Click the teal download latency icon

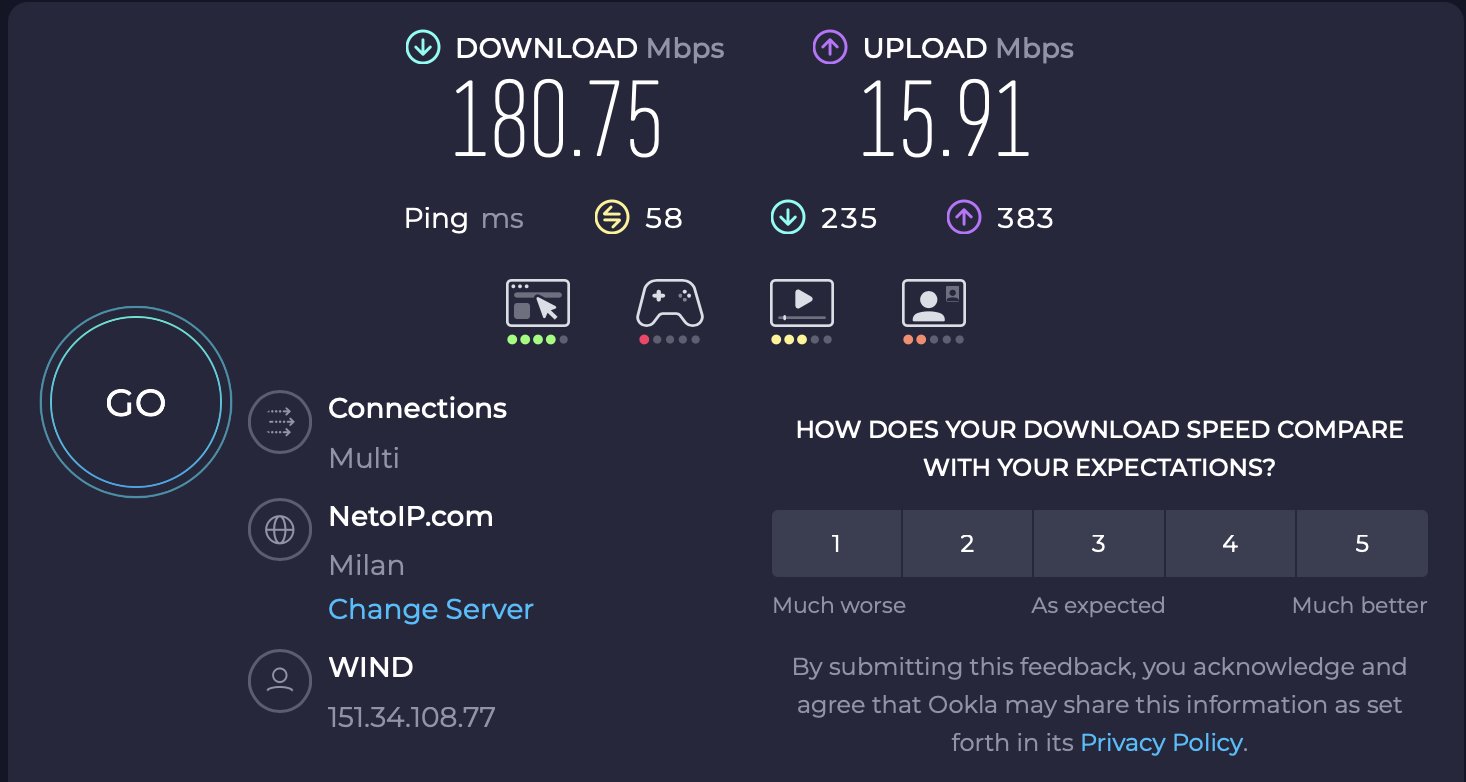pyautogui.click(x=788, y=218)
